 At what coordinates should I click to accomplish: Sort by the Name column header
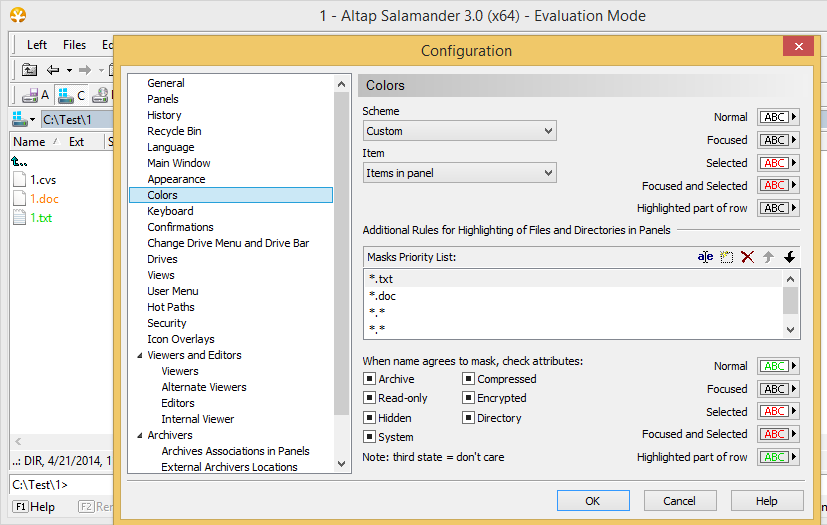[x=29, y=141]
